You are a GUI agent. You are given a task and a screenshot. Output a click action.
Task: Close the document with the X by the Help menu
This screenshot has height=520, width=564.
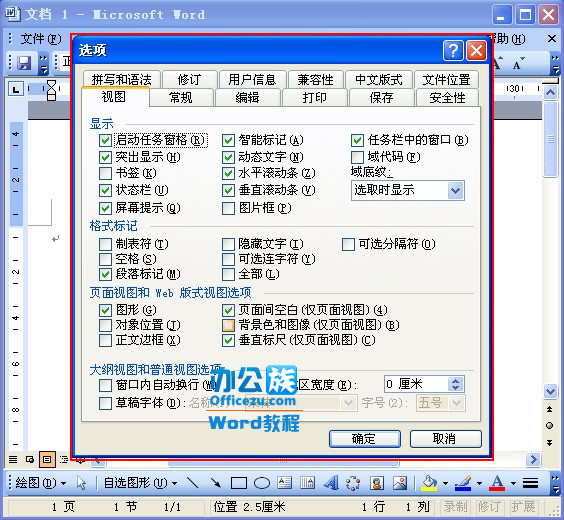click(x=552, y=39)
